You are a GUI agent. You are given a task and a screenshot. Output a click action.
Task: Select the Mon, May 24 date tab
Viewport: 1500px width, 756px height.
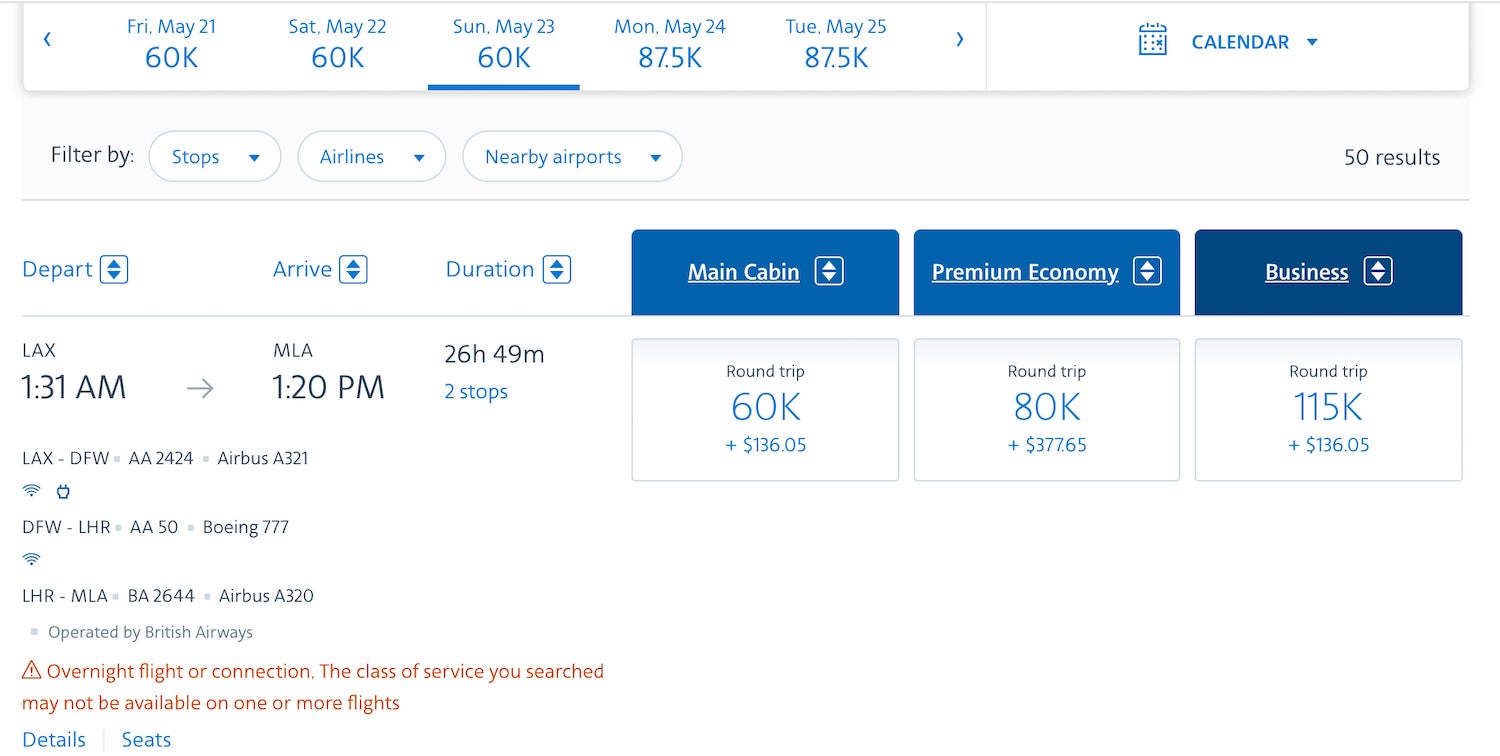click(669, 42)
